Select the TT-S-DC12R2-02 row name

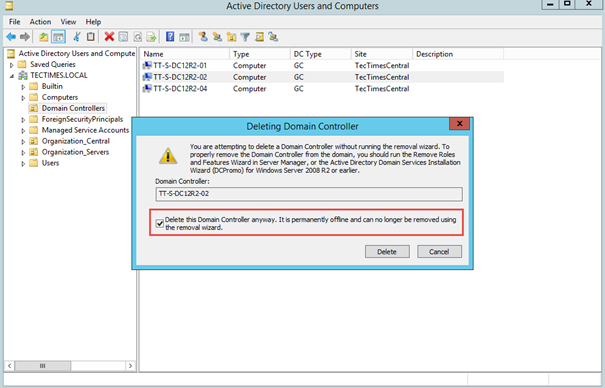point(180,77)
